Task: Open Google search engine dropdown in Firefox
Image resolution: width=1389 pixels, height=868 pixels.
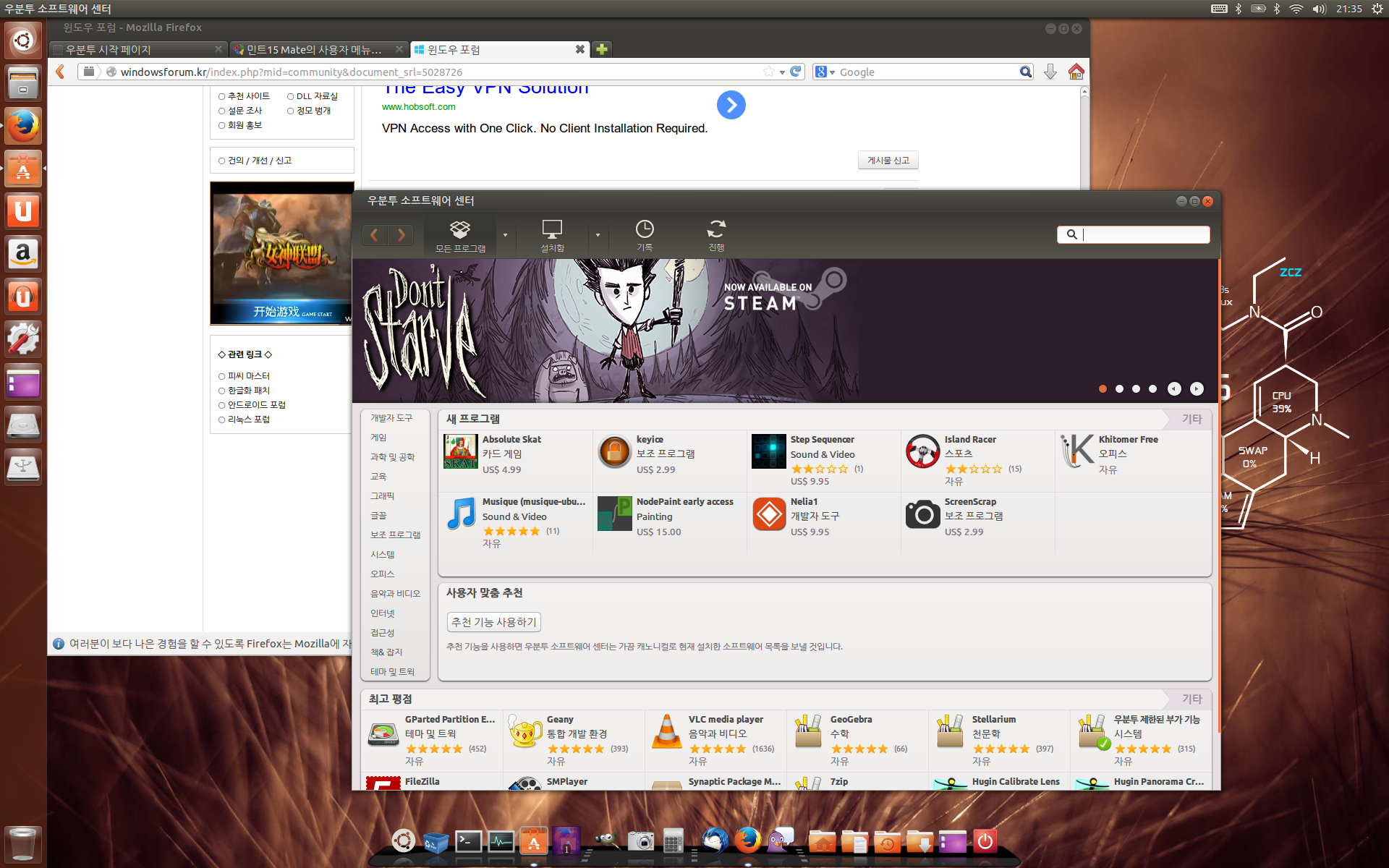Action: 825,72
